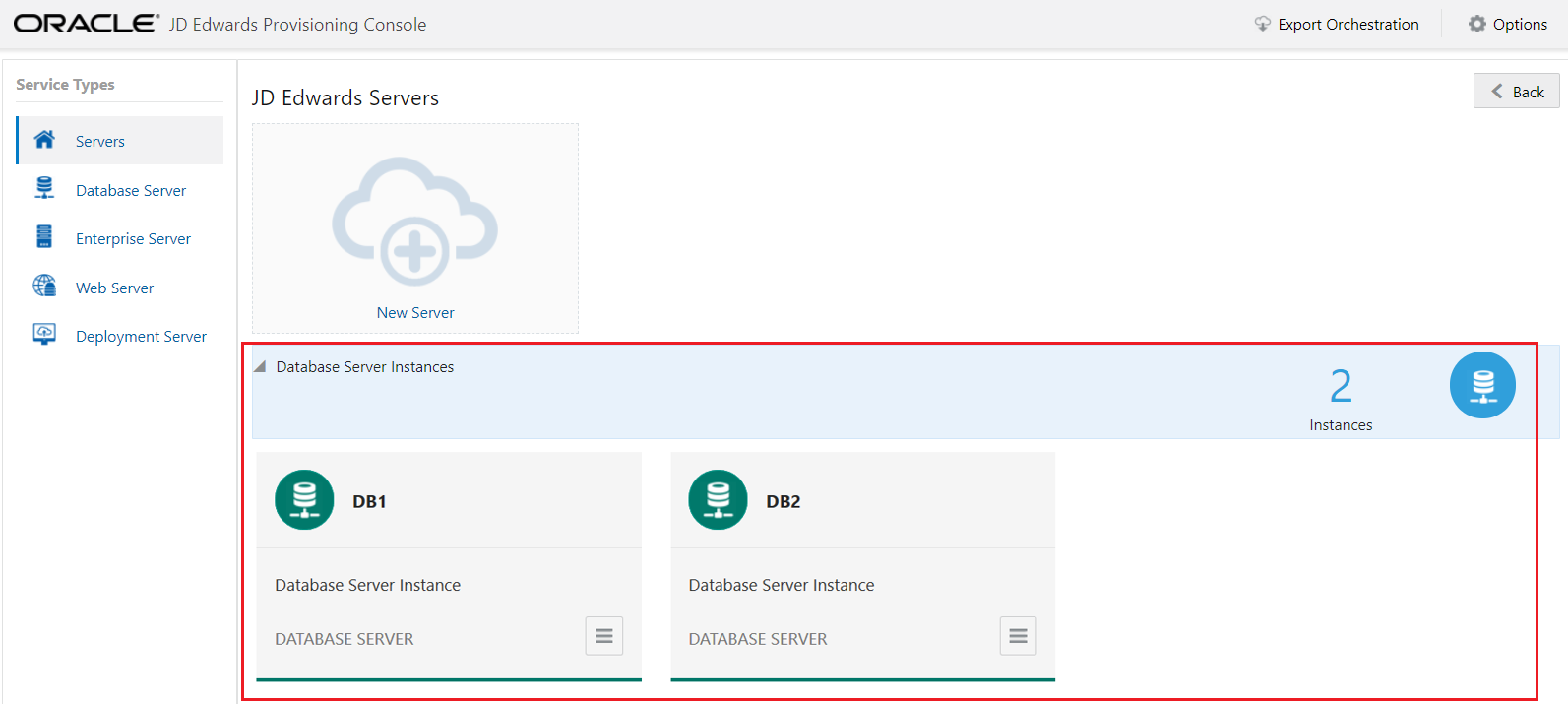Click the green DB2 database icon

click(719, 500)
